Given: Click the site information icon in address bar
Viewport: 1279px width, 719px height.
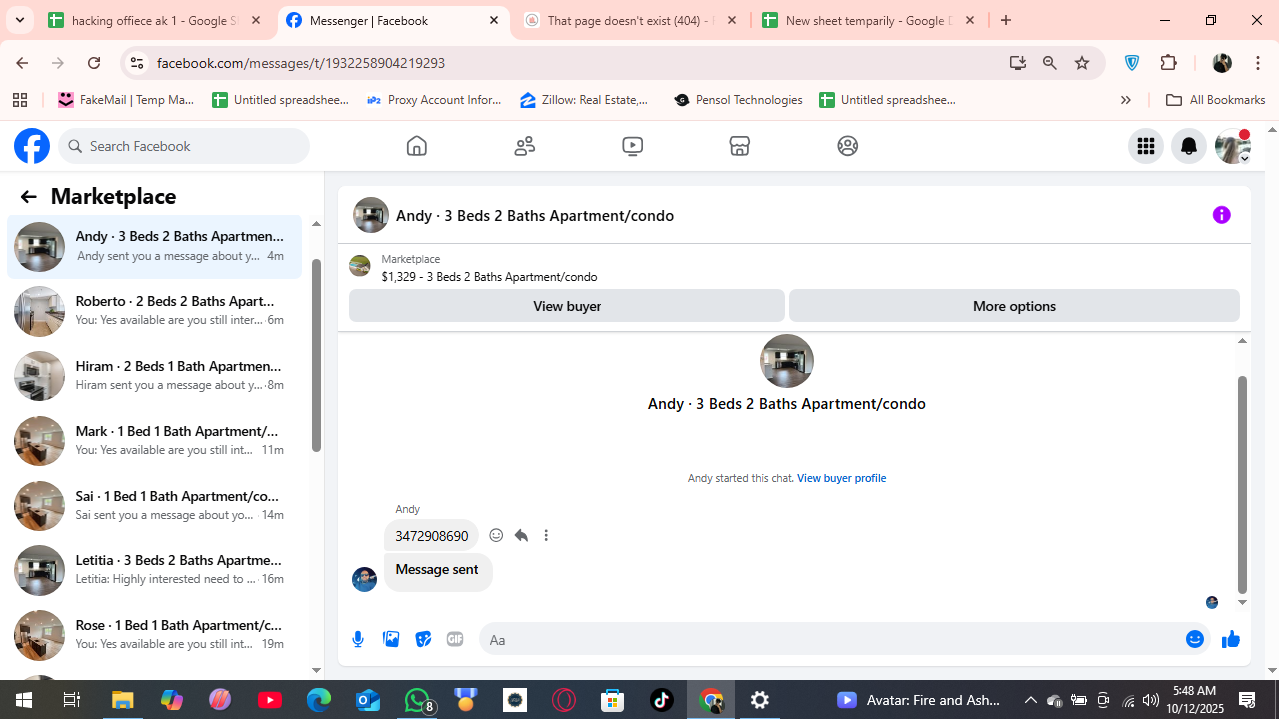Looking at the screenshot, I should tap(137, 63).
